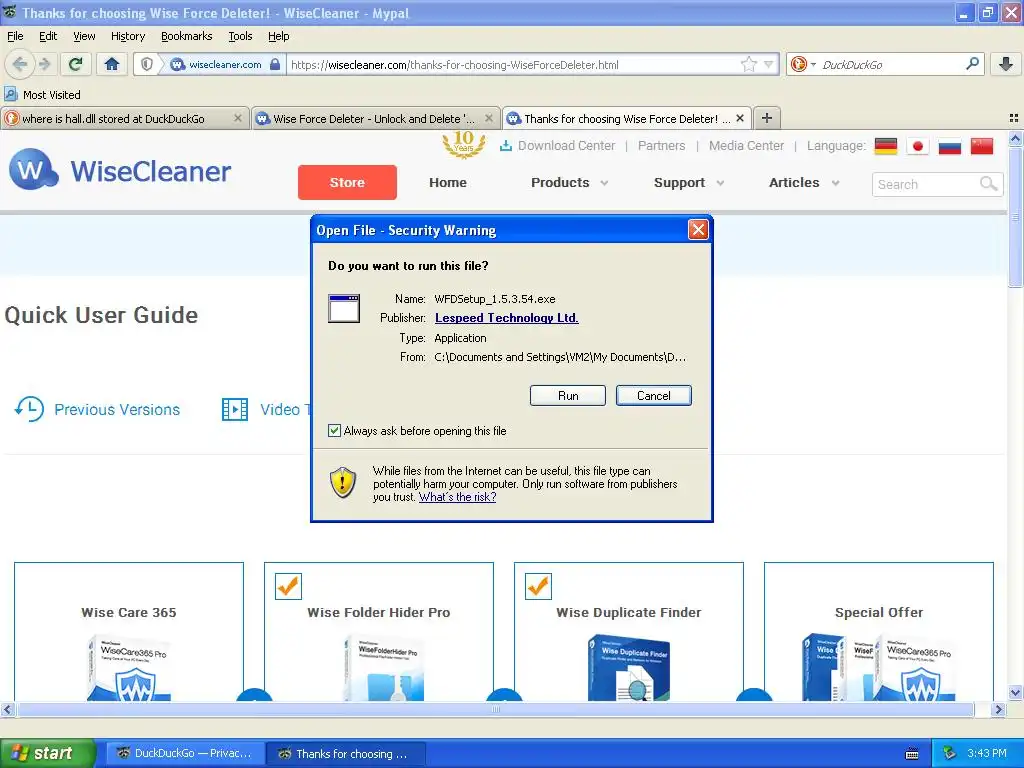
Task: Open the Windows start button
Action: 47,754
